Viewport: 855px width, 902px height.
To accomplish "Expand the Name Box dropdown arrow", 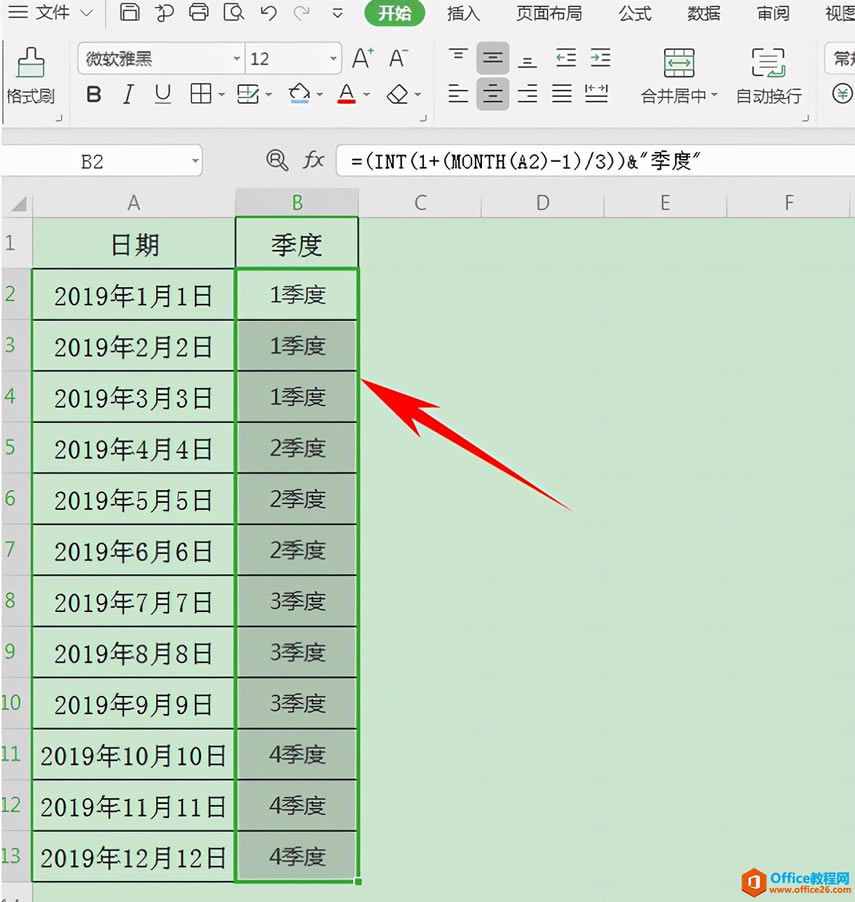I will coord(196,162).
